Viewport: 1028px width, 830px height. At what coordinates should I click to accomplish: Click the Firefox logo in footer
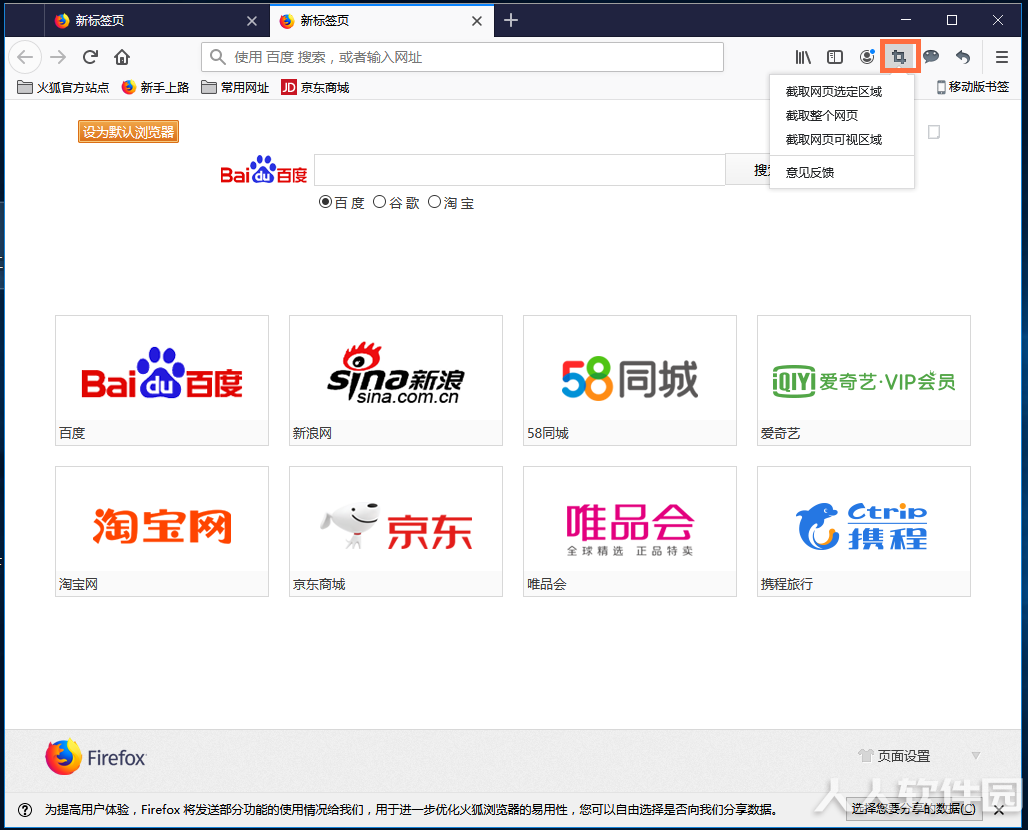[x=96, y=757]
